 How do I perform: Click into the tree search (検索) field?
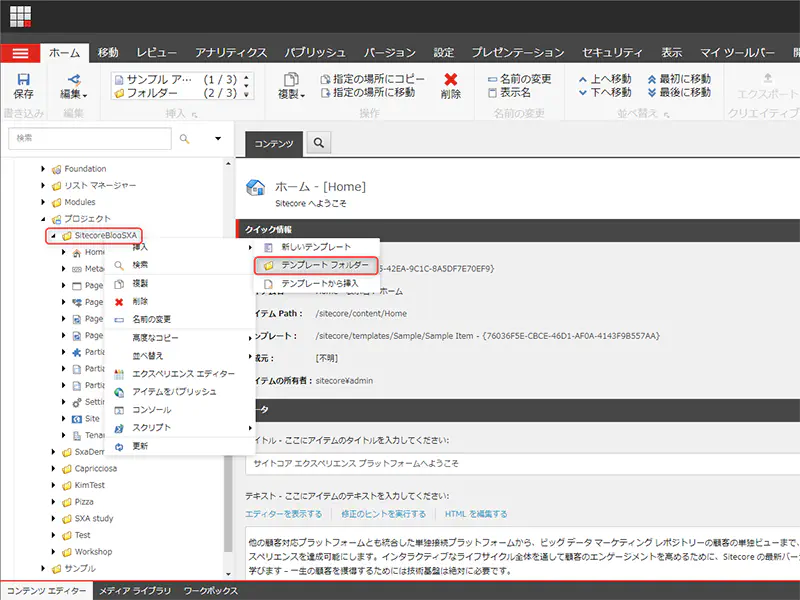90,139
